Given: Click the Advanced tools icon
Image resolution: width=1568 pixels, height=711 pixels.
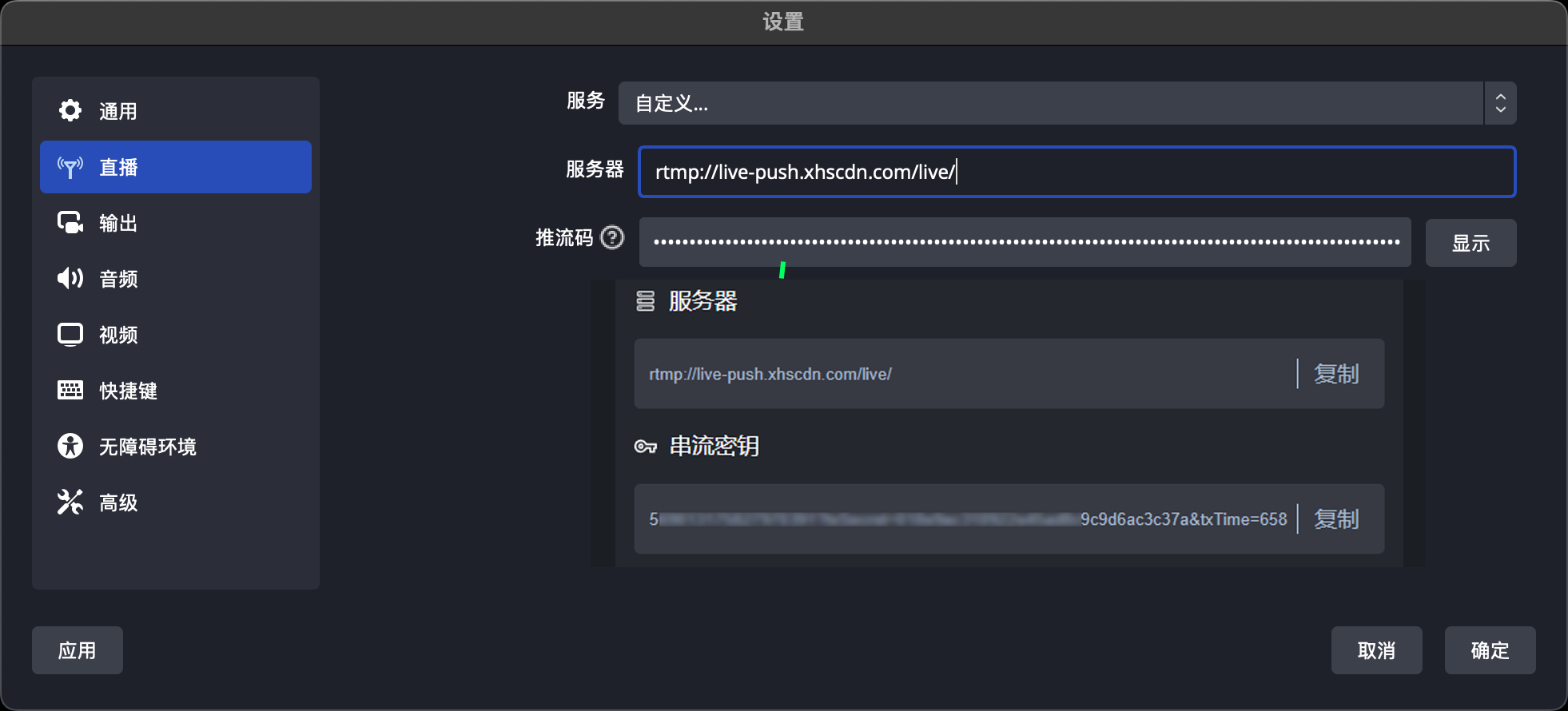Looking at the screenshot, I should 70,502.
